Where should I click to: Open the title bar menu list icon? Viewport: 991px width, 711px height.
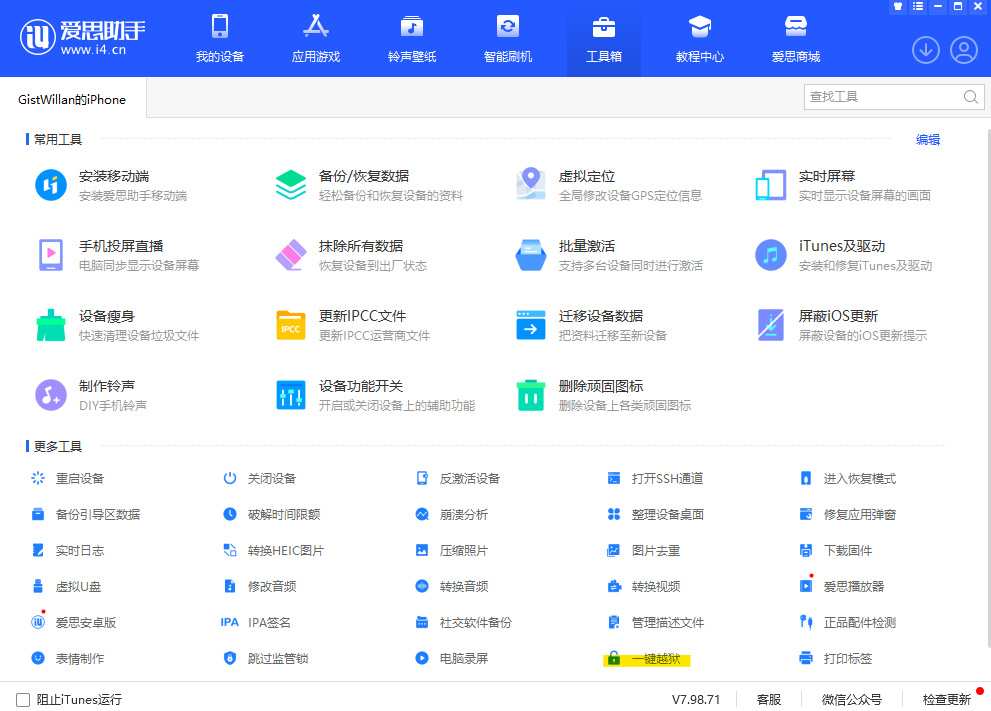coord(916,7)
